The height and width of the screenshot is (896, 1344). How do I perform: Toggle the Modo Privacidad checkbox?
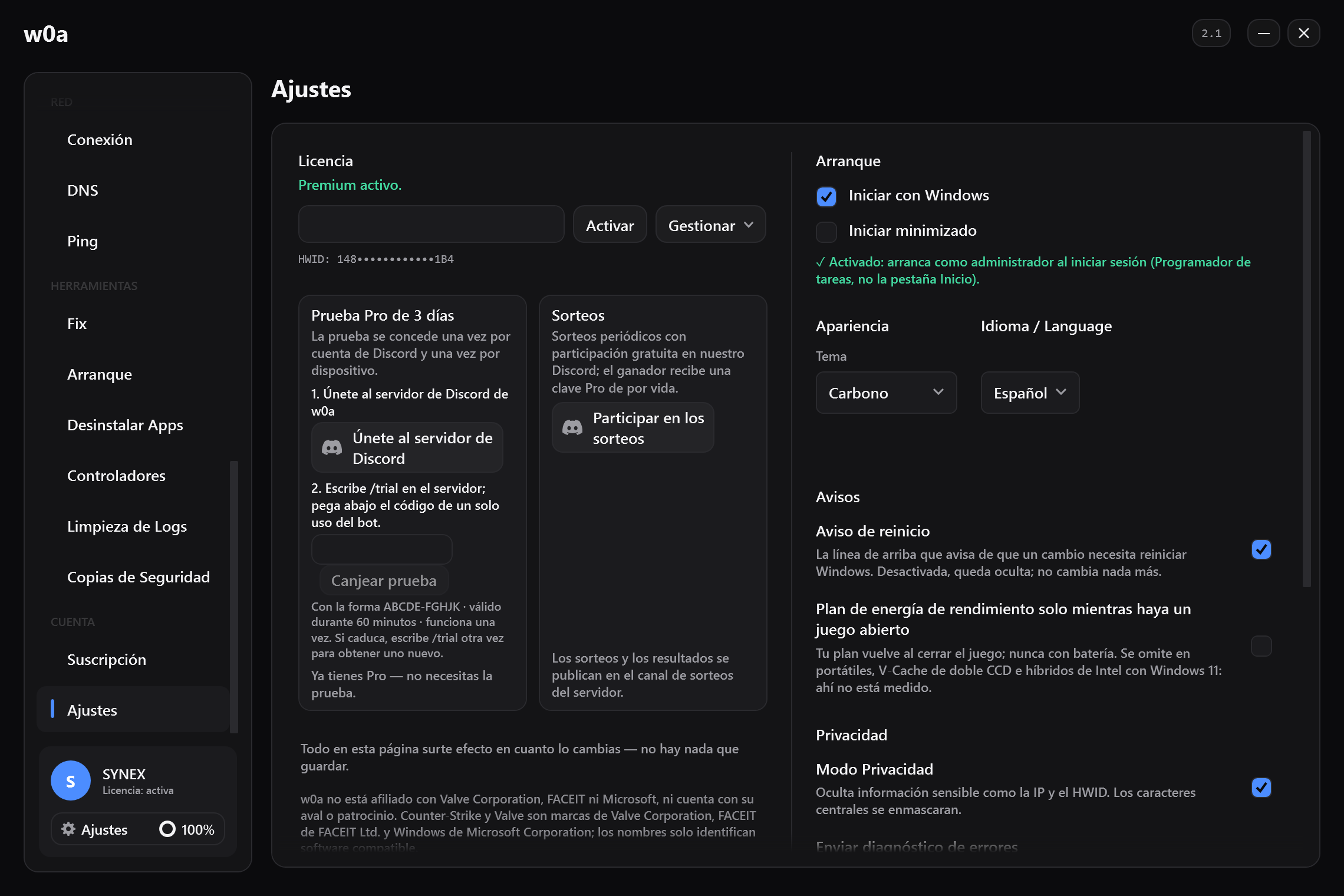1261,788
